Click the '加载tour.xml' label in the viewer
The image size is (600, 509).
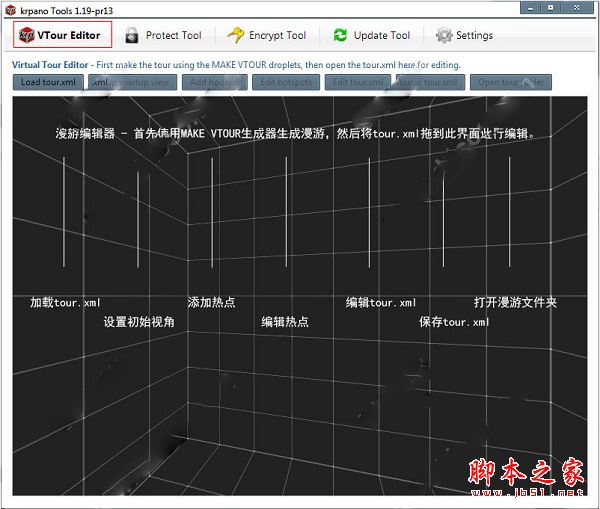65,303
